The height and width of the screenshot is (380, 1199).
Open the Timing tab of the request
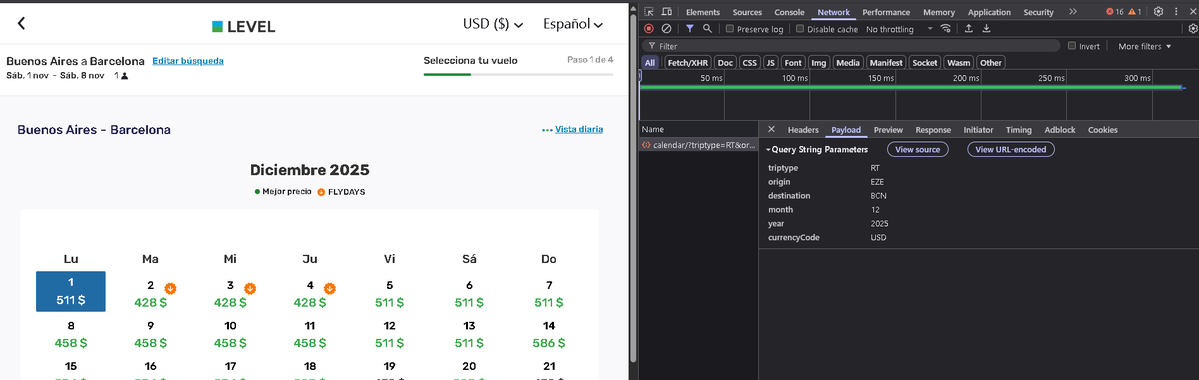1019,130
